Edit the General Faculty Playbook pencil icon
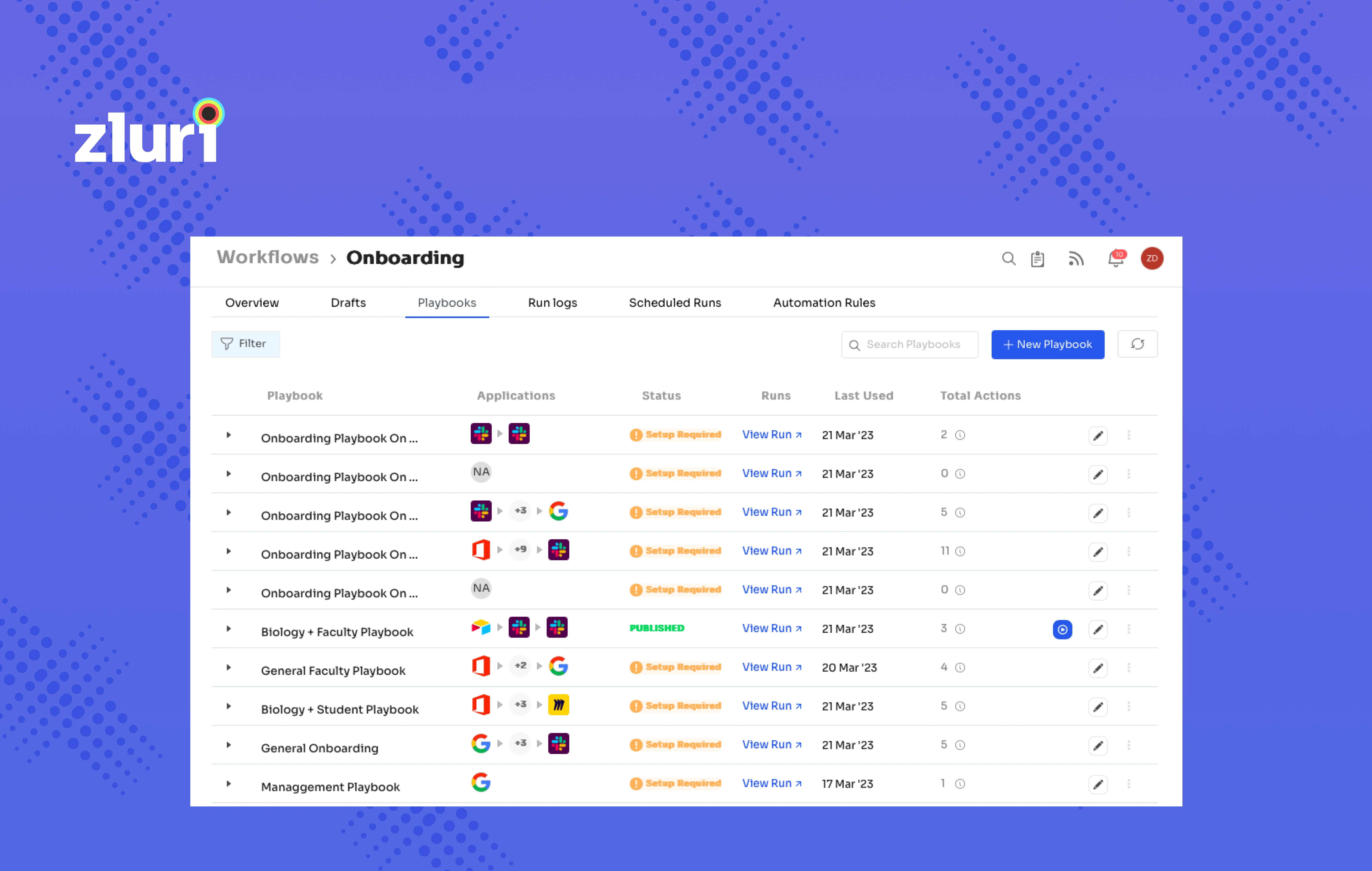 pyautogui.click(x=1098, y=668)
